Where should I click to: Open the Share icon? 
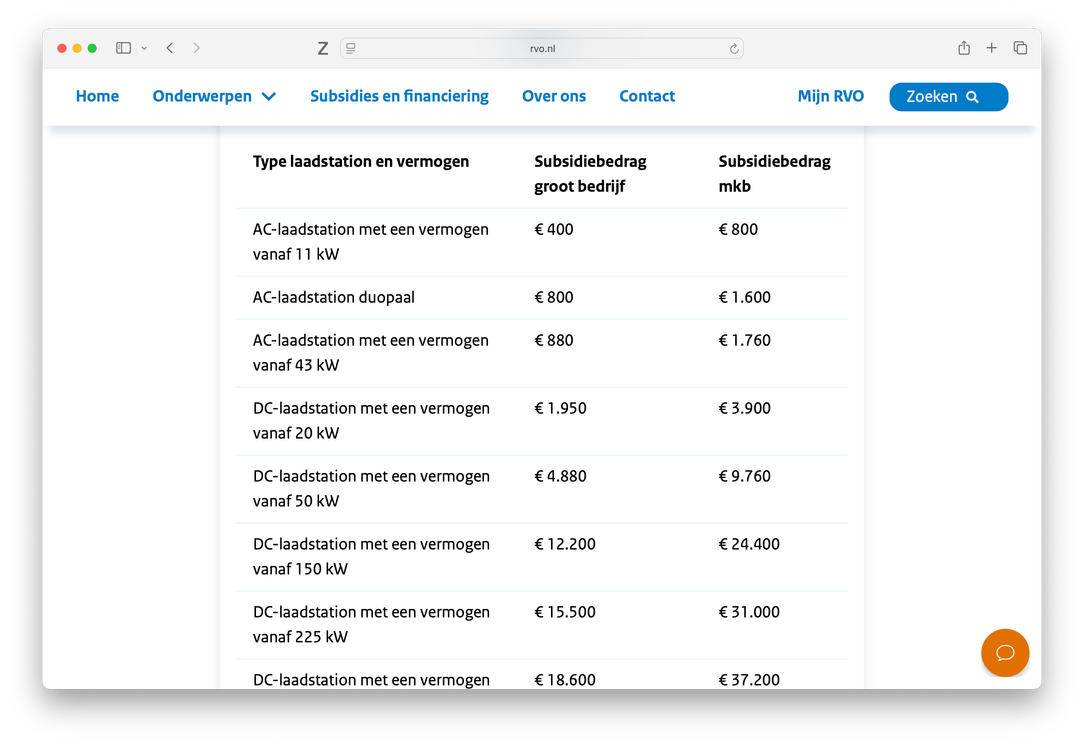(964, 48)
